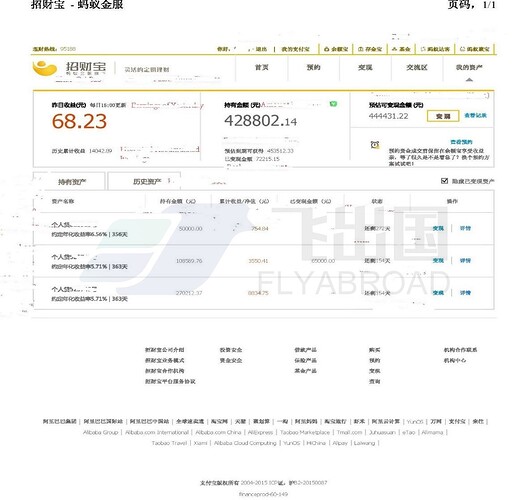The height and width of the screenshot is (500, 529).
Task: Click the 68.23 yesterday earnings figure
Action: click(x=79, y=121)
